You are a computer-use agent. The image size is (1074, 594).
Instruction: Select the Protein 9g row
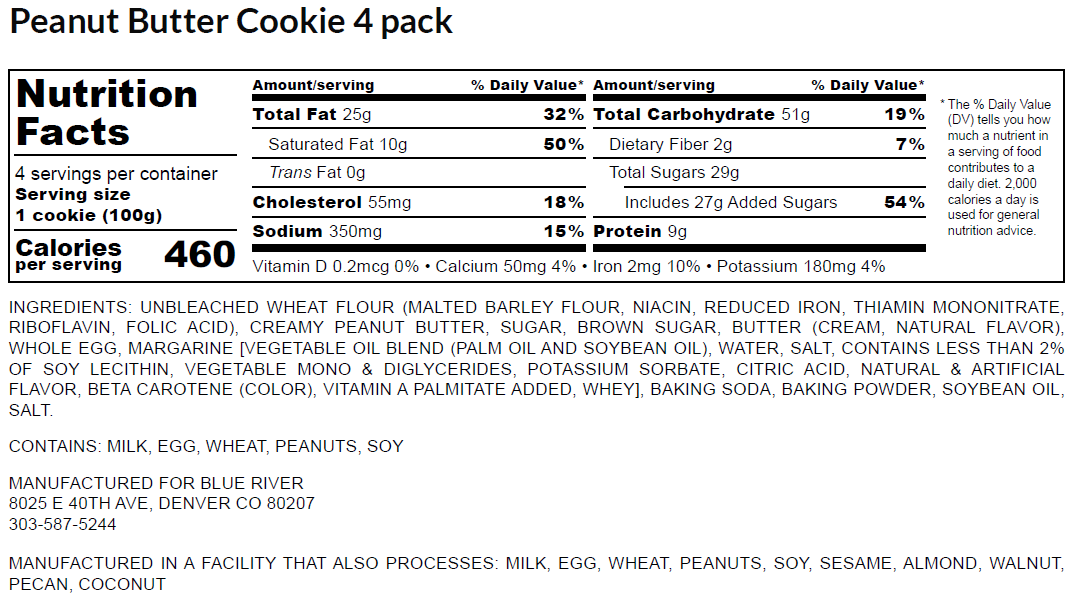[x=640, y=232]
